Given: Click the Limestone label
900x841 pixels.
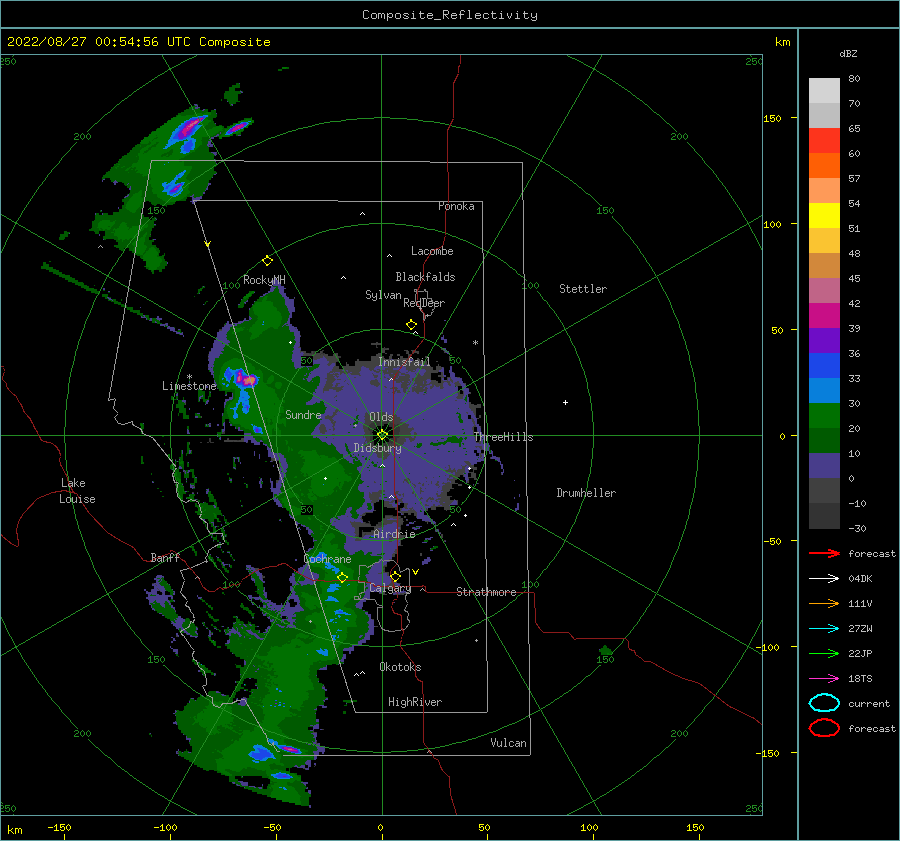Looking at the screenshot, I should pyautogui.click(x=189, y=386).
